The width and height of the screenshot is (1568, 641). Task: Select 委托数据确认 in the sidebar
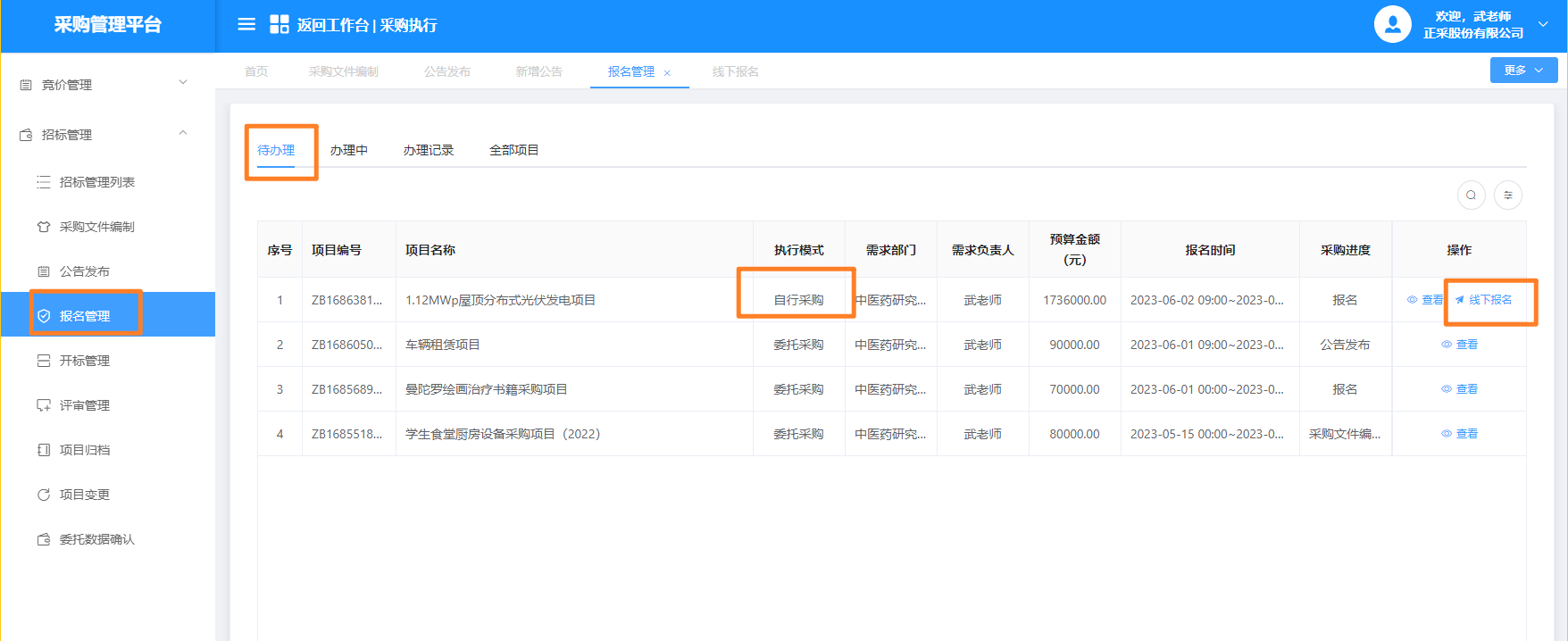[96, 539]
